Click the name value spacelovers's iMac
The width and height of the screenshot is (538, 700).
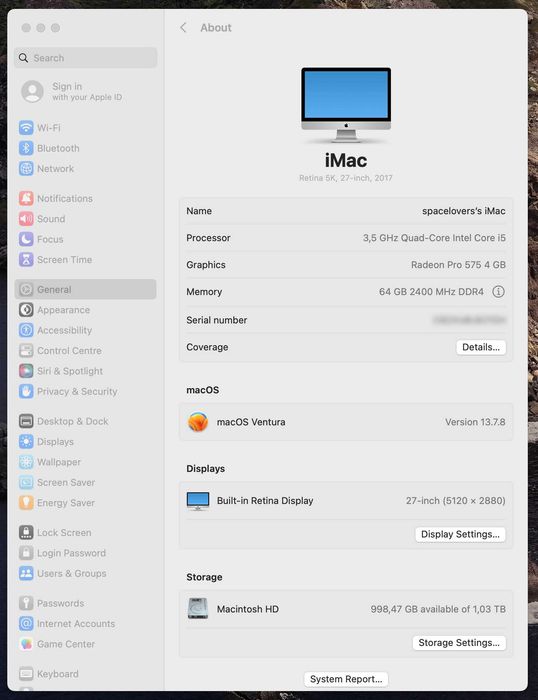tap(463, 211)
